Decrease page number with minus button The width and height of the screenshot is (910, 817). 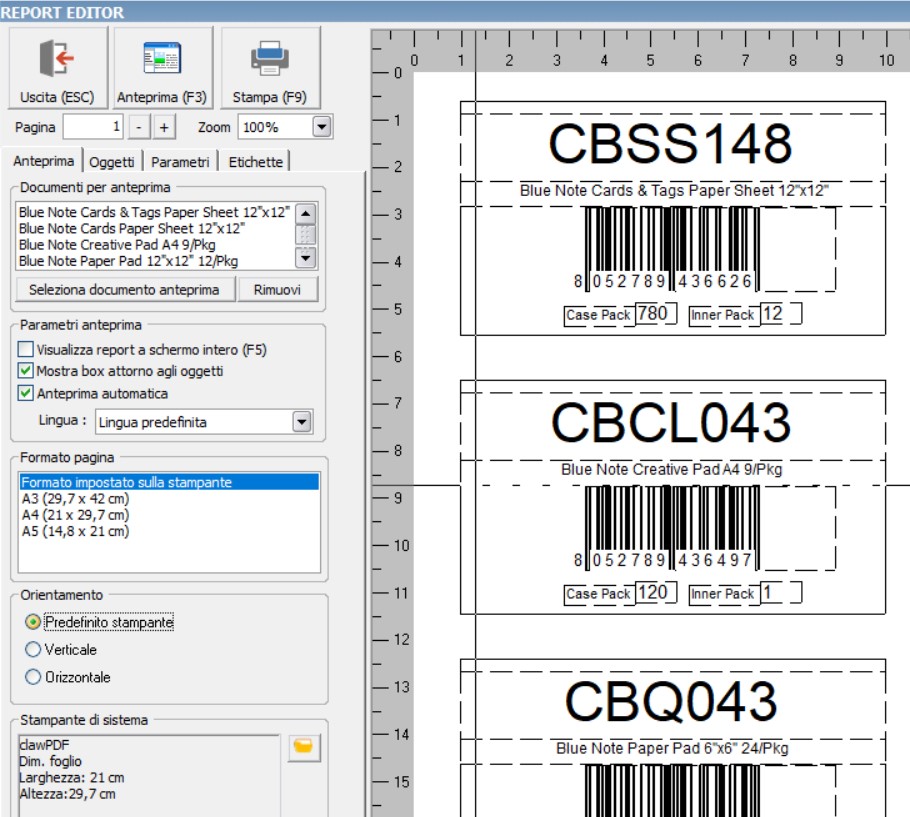tap(138, 127)
